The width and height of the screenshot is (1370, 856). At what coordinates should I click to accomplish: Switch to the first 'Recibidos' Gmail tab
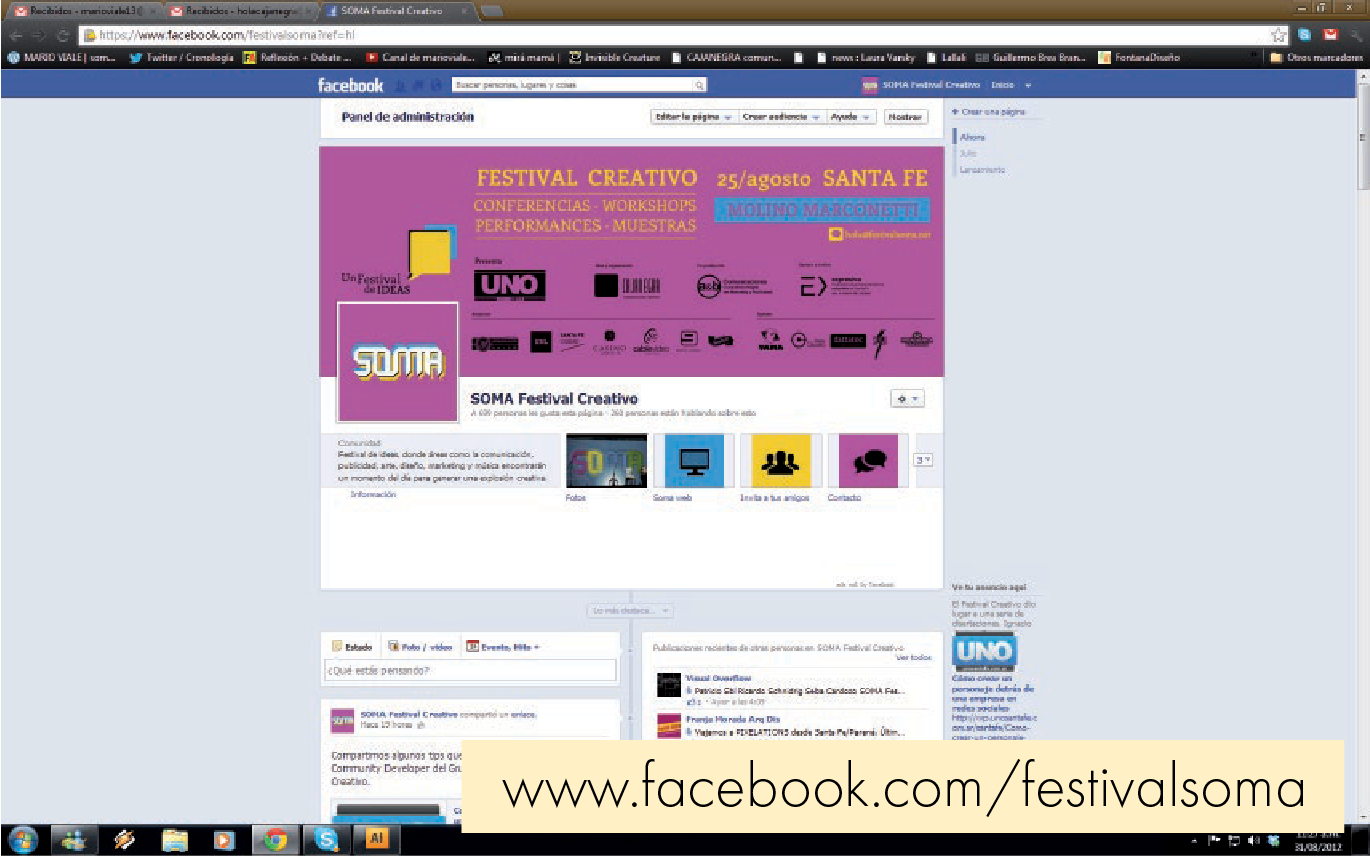pyautogui.click(x=84, y=10)
